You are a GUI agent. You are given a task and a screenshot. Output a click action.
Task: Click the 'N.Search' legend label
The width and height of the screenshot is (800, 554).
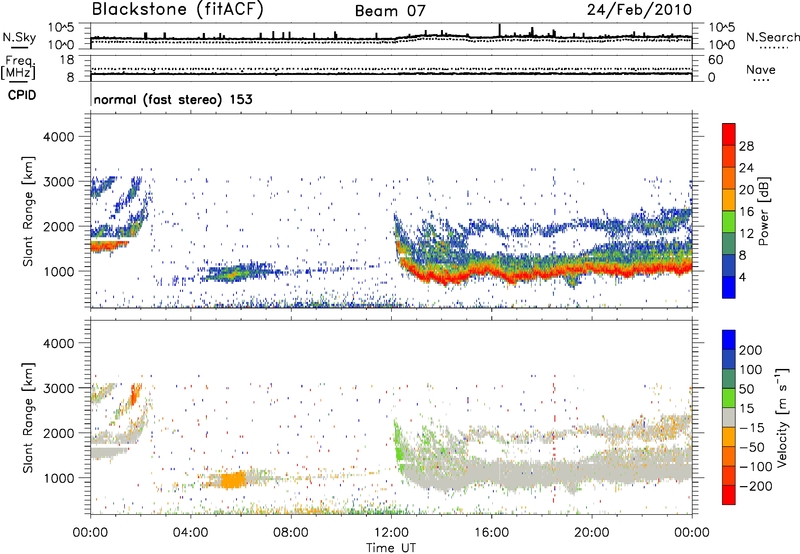tap(772, 37)
